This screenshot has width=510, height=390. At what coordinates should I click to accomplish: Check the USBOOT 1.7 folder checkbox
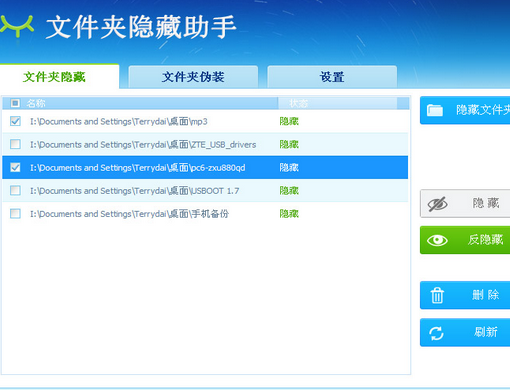pos(15,190)
